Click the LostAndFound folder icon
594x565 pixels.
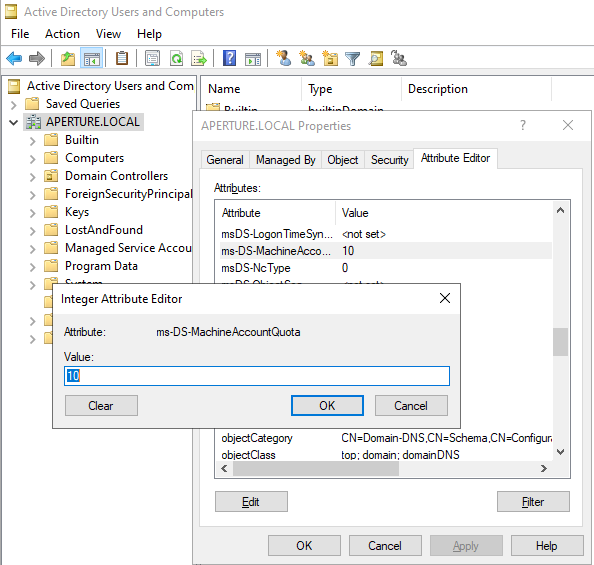[x=51, y=230]
